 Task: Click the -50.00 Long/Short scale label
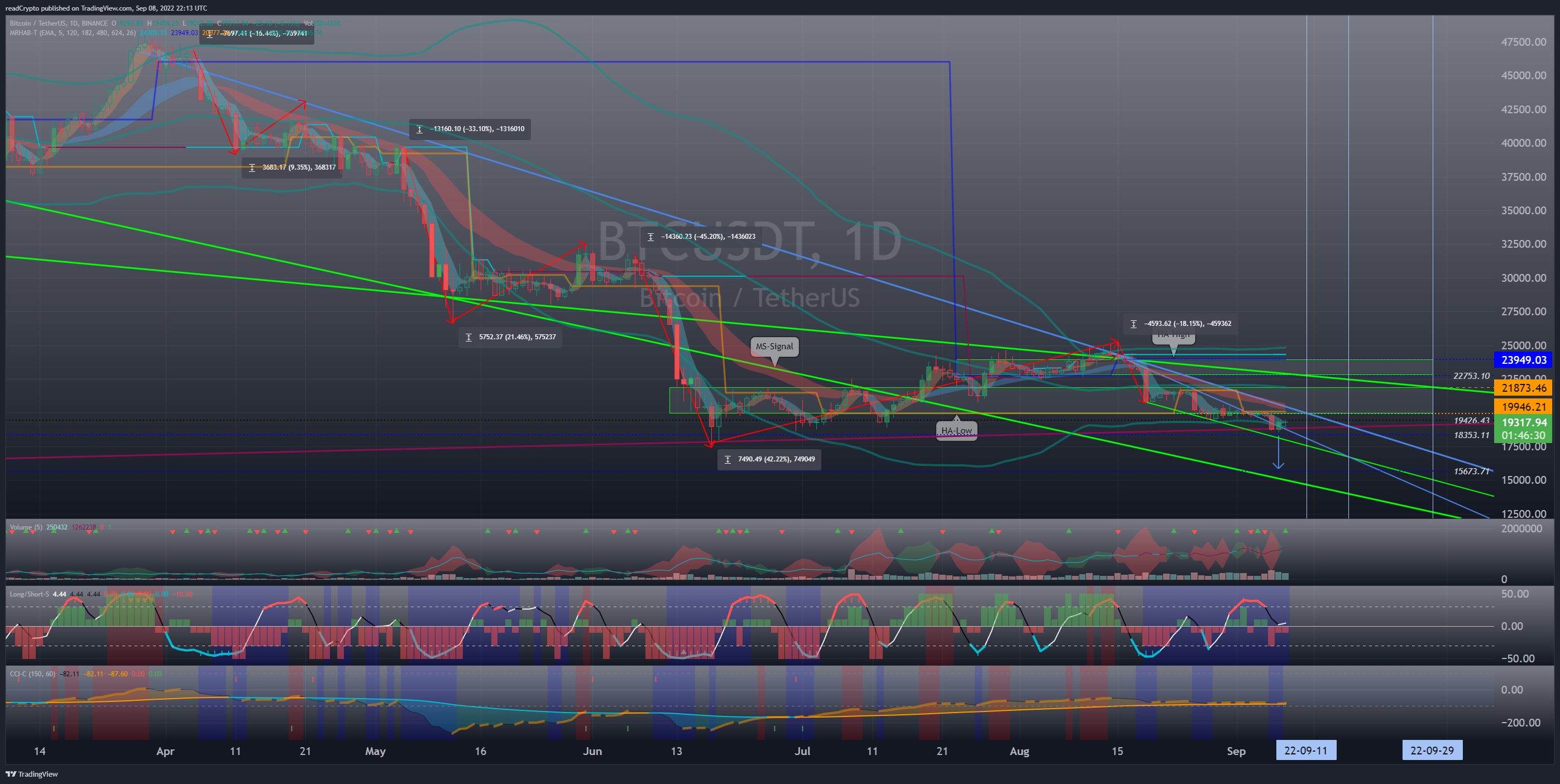point(1517,658)
